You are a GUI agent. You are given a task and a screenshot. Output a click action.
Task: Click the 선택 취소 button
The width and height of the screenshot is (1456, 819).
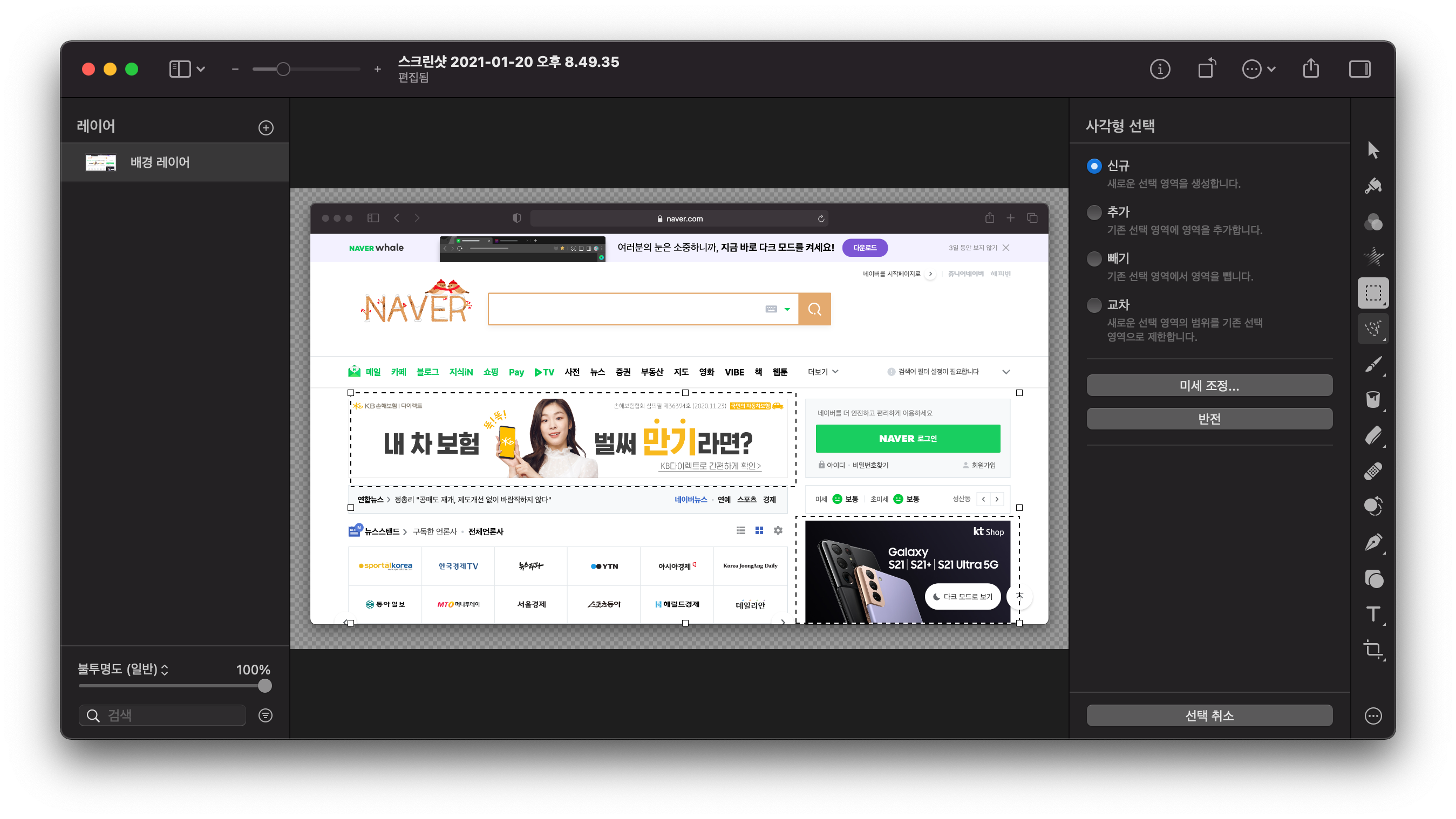(x=1209, y=715)
